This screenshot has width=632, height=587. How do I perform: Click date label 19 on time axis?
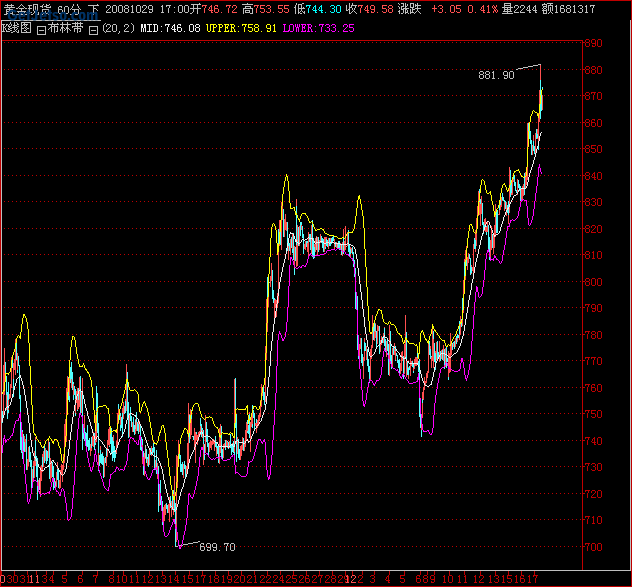coord(228,580)
